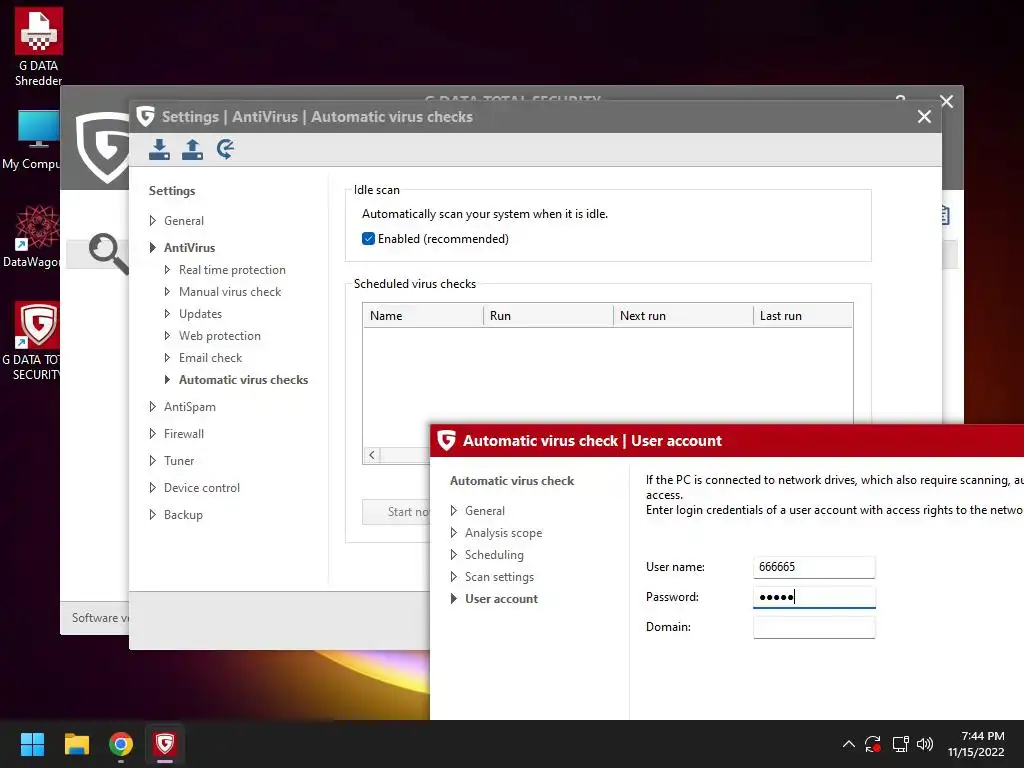Click the Start now button
This screenshot has width=1024, height=768.
tap(396, 512)
